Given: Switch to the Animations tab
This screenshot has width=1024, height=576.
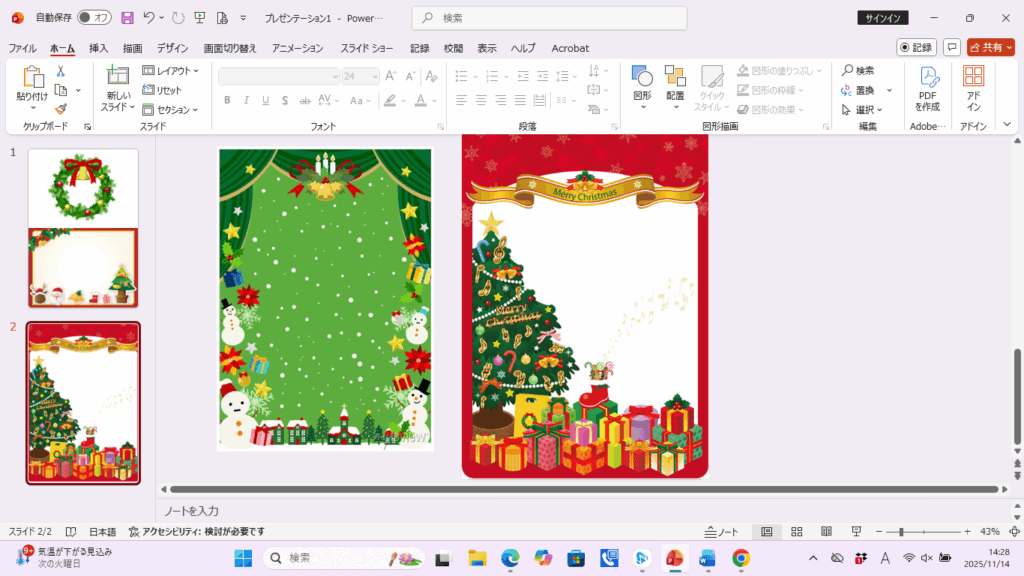Looking at the screenshot, I should pyautogui.click(x=297, y=48).
